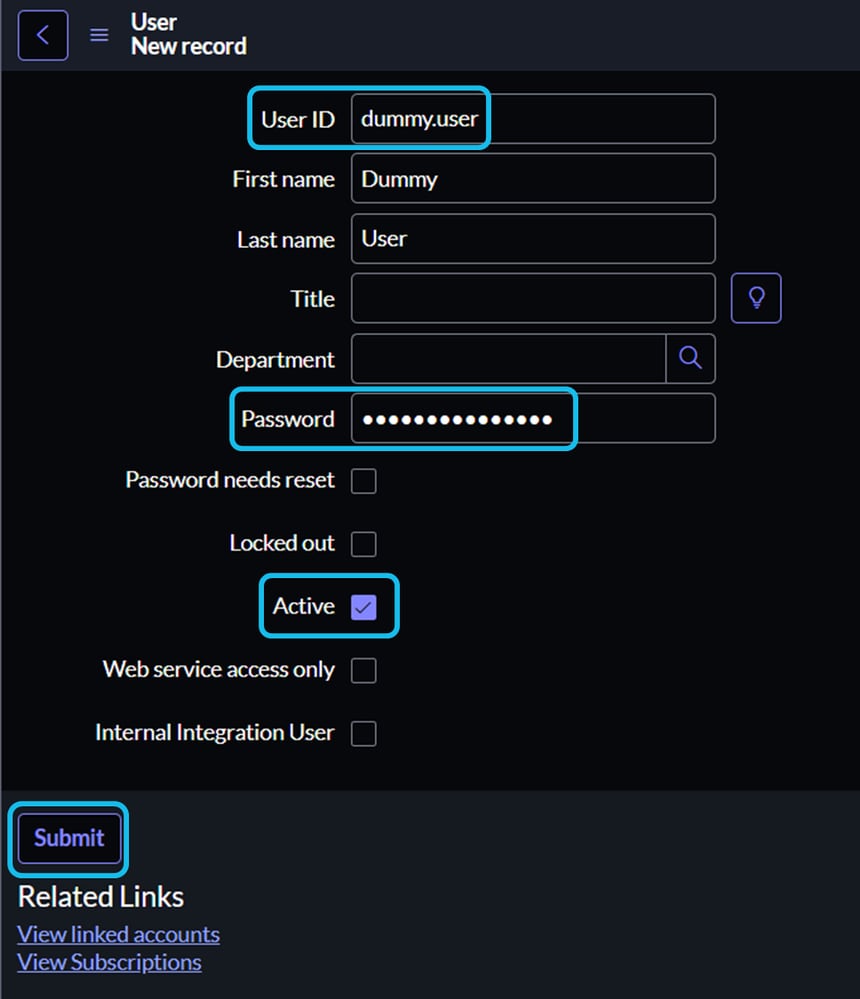Click inside the Department field
Screen dimensions: 860x999
508,358
